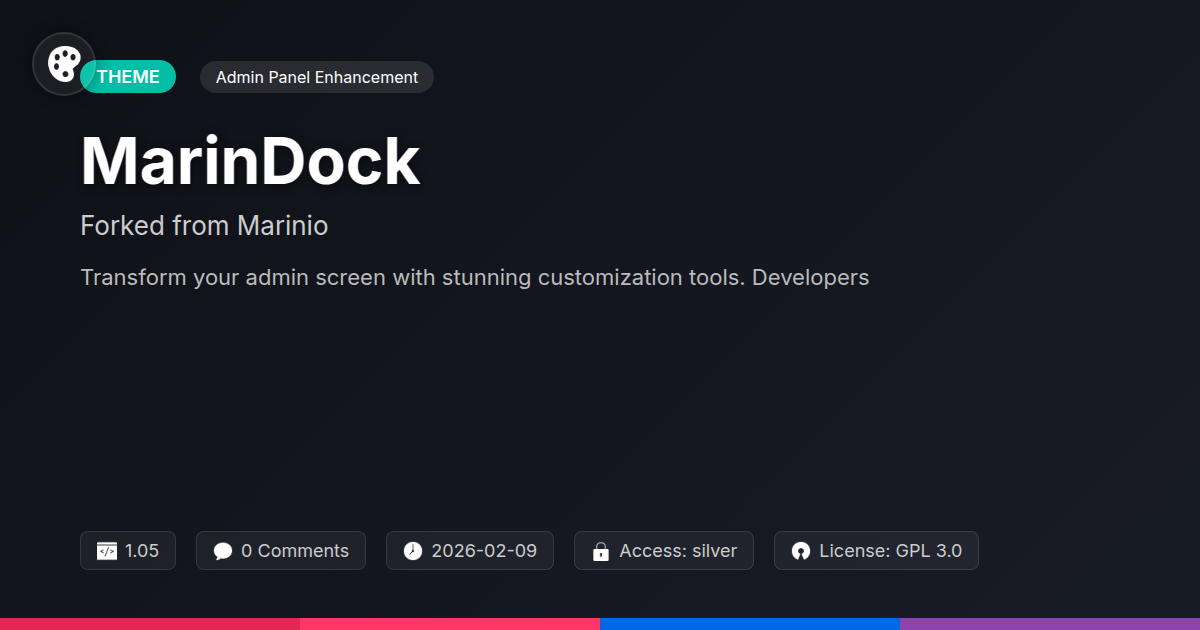
Task: Click the version number 1.05
Action: (x=142, y=551)
